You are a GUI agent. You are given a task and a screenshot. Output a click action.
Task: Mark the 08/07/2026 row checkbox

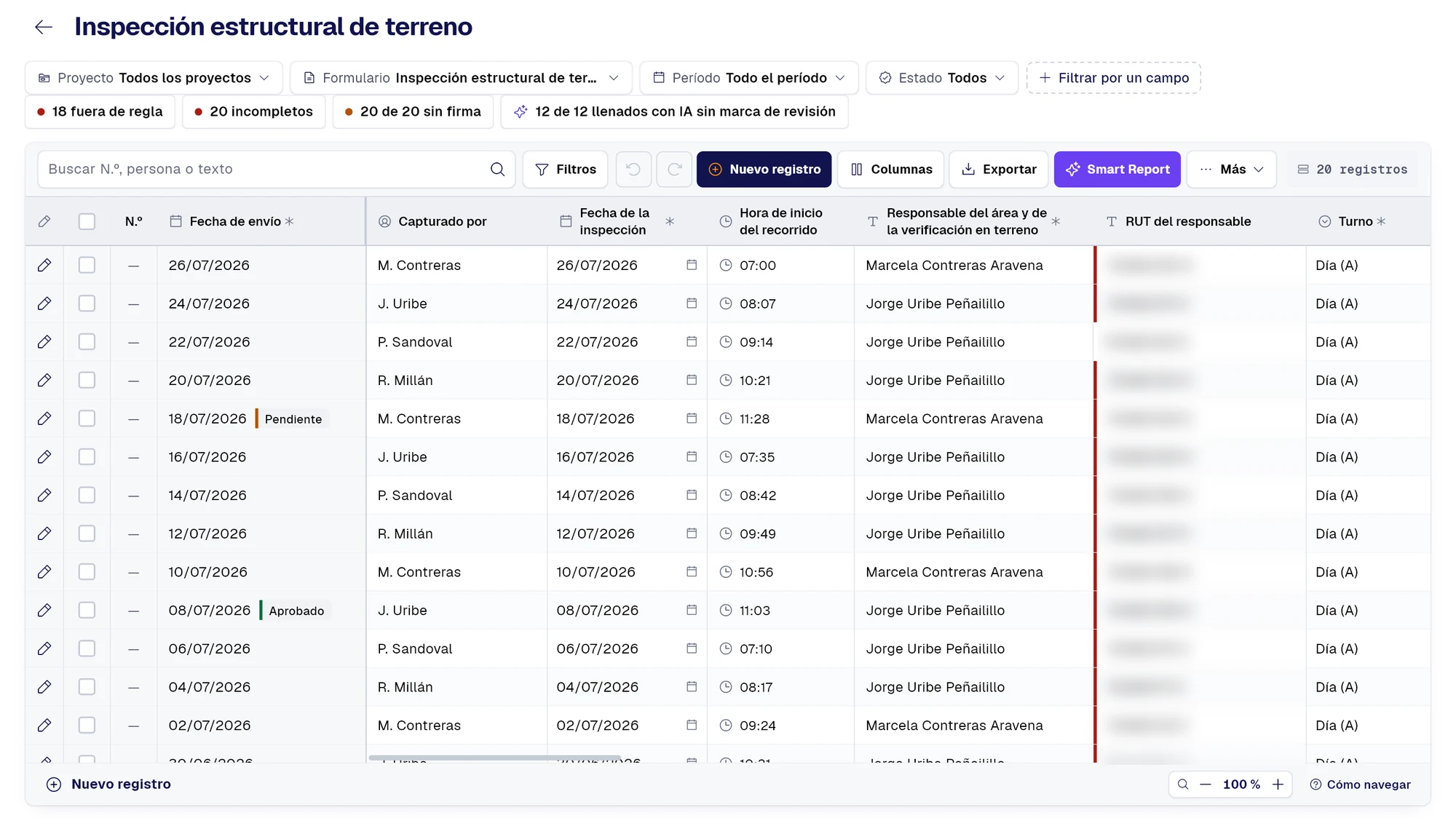tap(87, 610)
